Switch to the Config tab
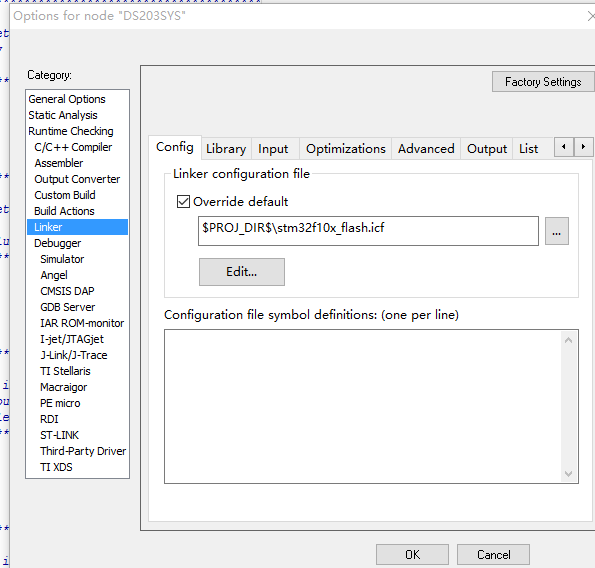The height and width of the screenshot is (568, 595). click(175, 147)
